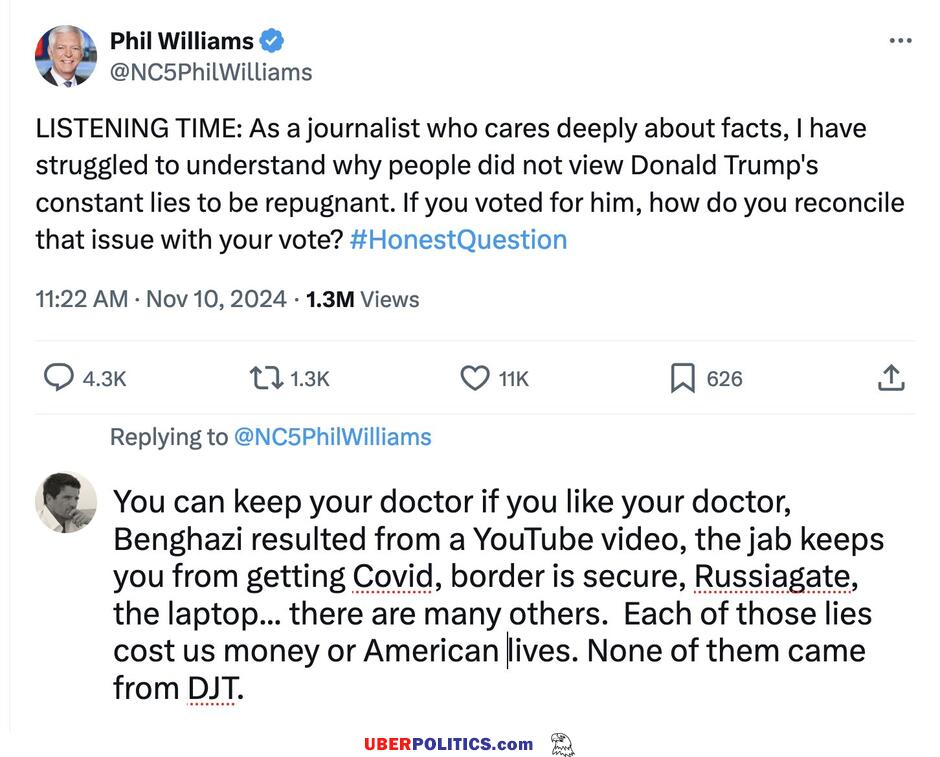Open the three-dot more options menu
Image resolution: width=940 pixels, height=757 pixels.
(900, 41)
